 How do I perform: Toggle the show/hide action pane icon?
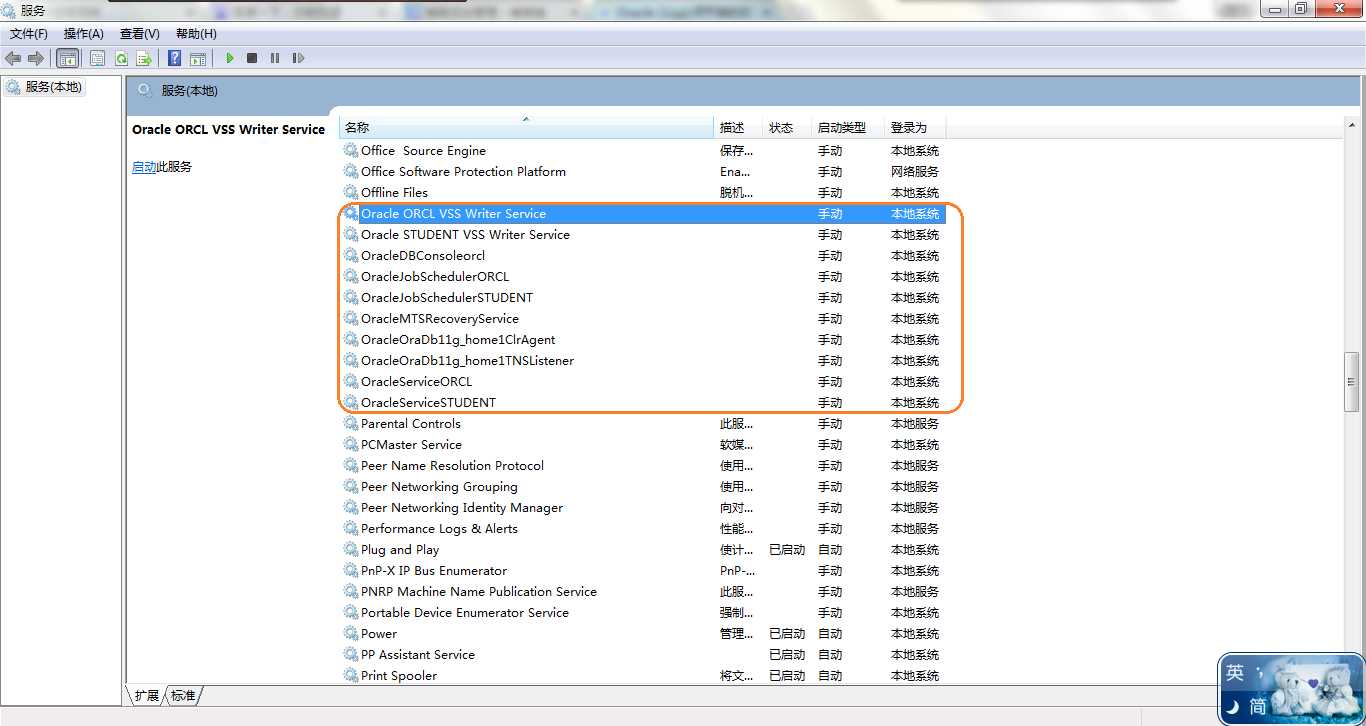[x=198, y=58]
